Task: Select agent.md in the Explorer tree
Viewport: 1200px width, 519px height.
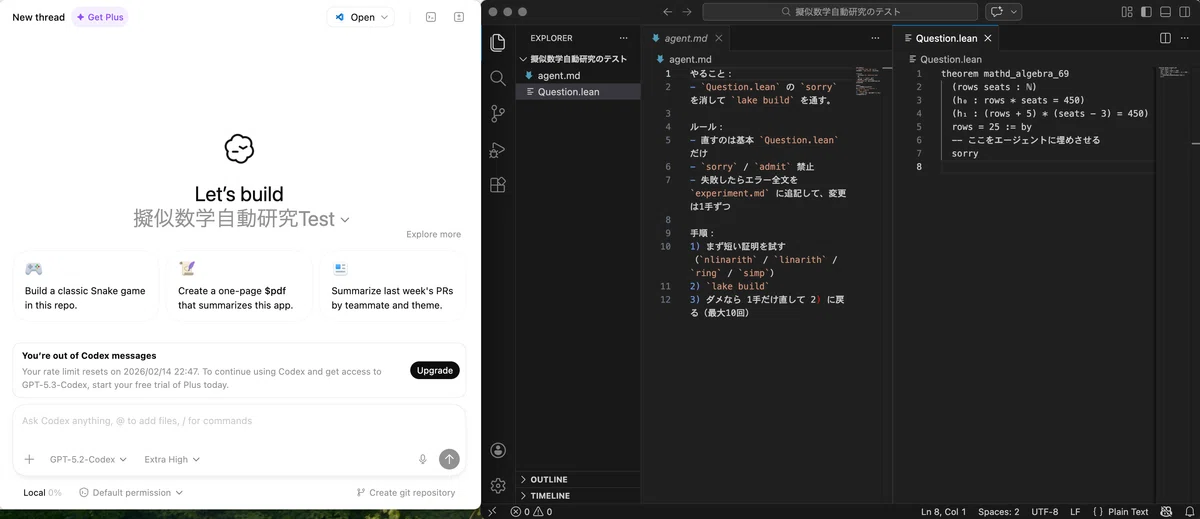Action: pyautogui.click(x=578, y=75)
